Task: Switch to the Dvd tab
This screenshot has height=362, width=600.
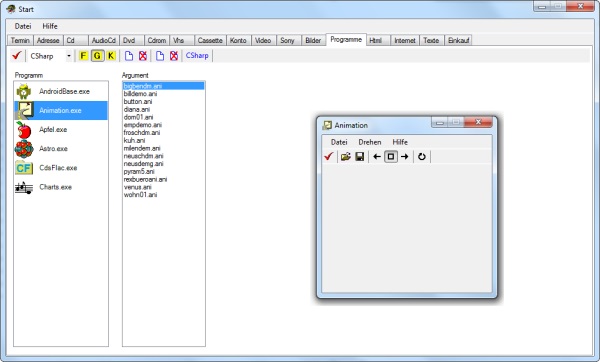Action: (131, 41)
